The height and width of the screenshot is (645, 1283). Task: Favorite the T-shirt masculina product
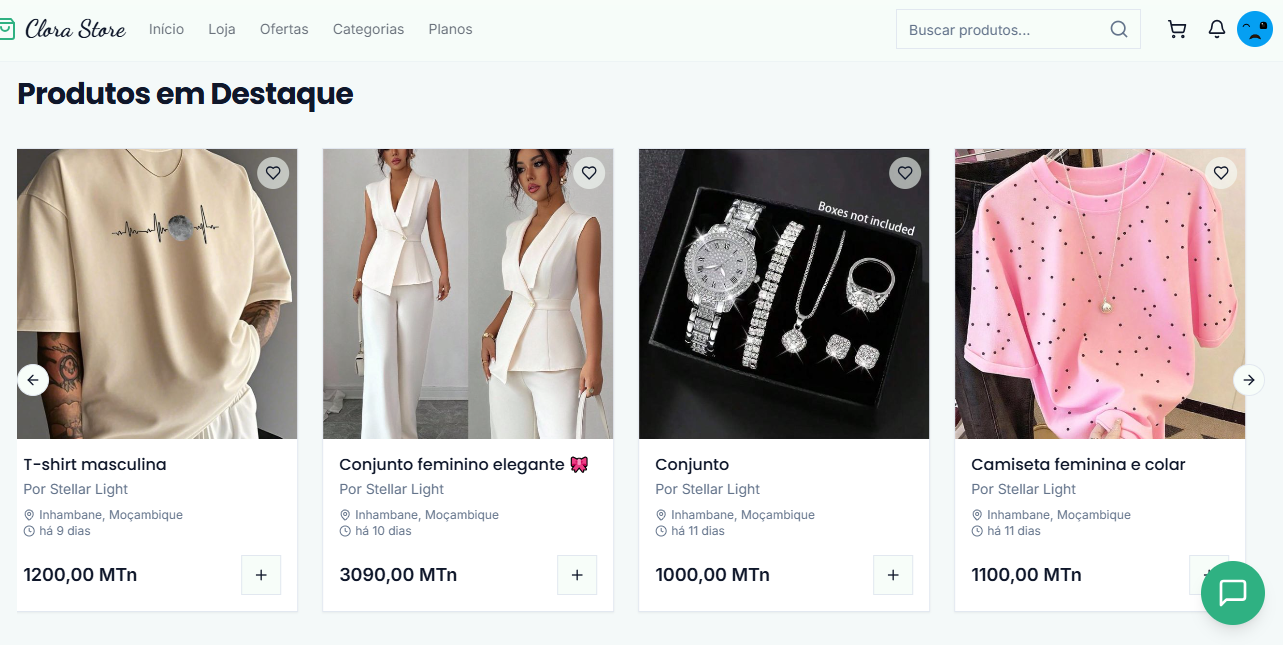[273, 172]
